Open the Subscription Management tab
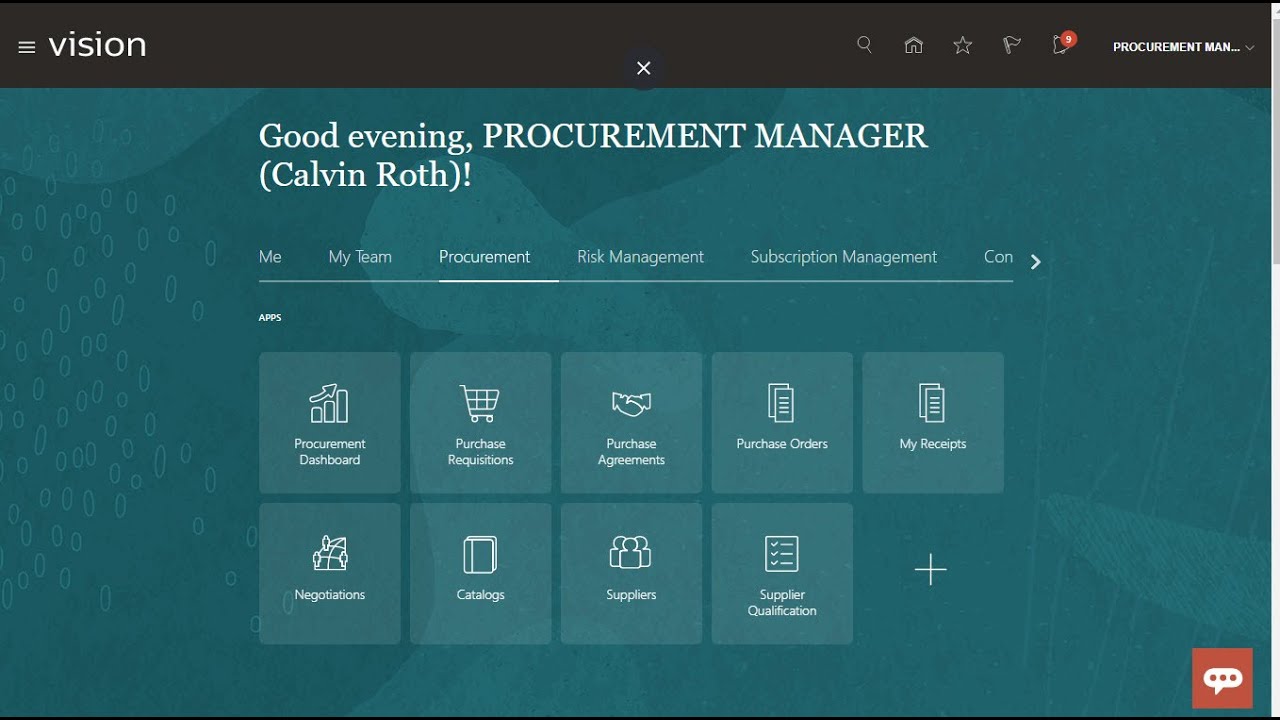 pos(844,257)
